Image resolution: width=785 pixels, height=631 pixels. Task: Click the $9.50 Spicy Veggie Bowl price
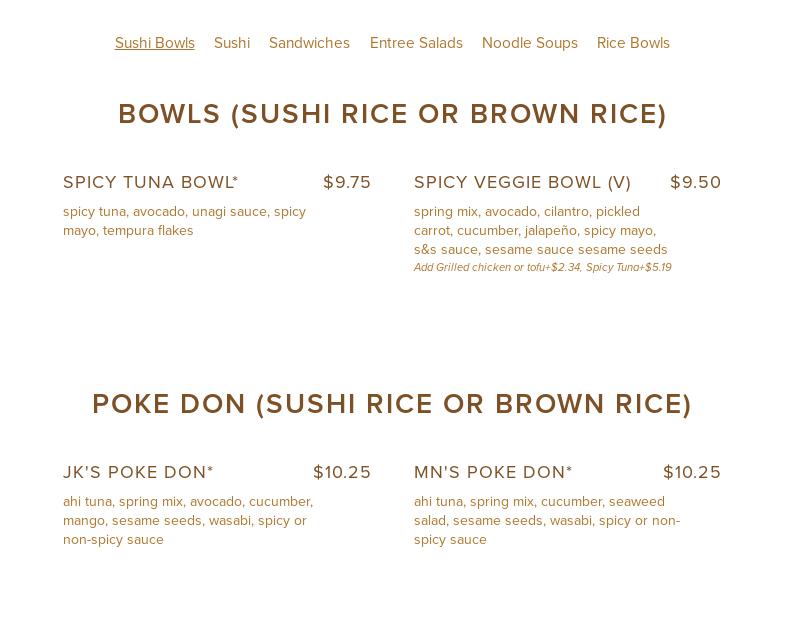(695, 182)
